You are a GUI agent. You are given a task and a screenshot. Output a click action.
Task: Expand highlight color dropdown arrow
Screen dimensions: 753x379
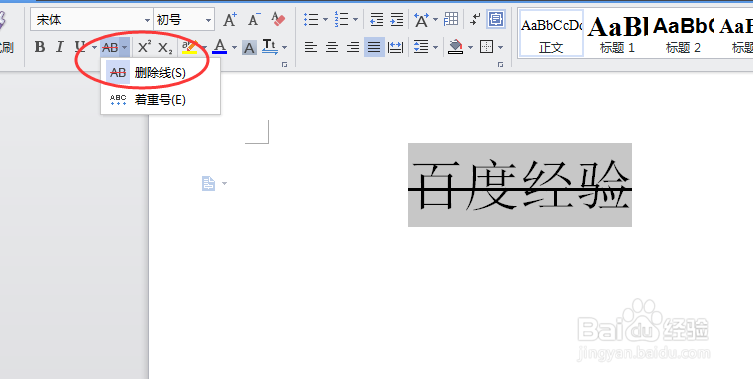coord(204,48)
